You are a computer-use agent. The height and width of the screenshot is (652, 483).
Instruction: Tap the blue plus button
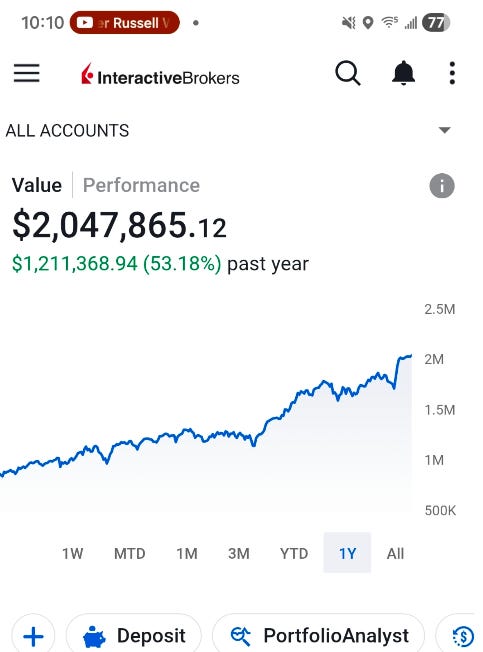[33, 636]
